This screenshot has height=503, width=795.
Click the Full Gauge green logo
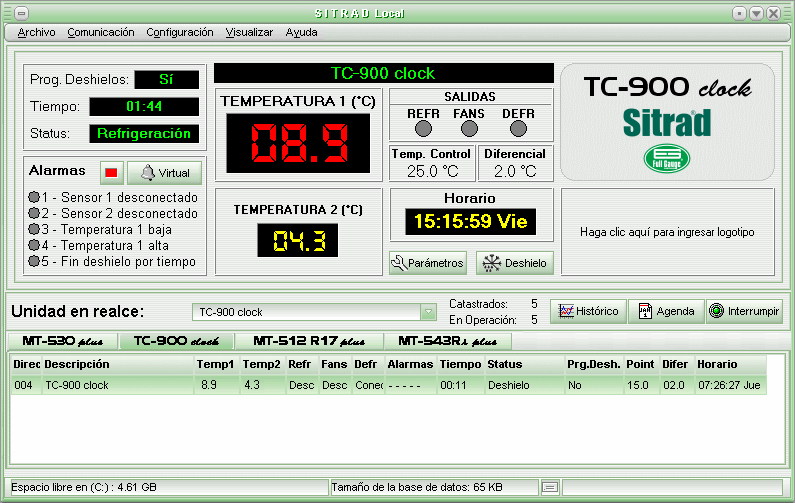(x=667, y=158)
